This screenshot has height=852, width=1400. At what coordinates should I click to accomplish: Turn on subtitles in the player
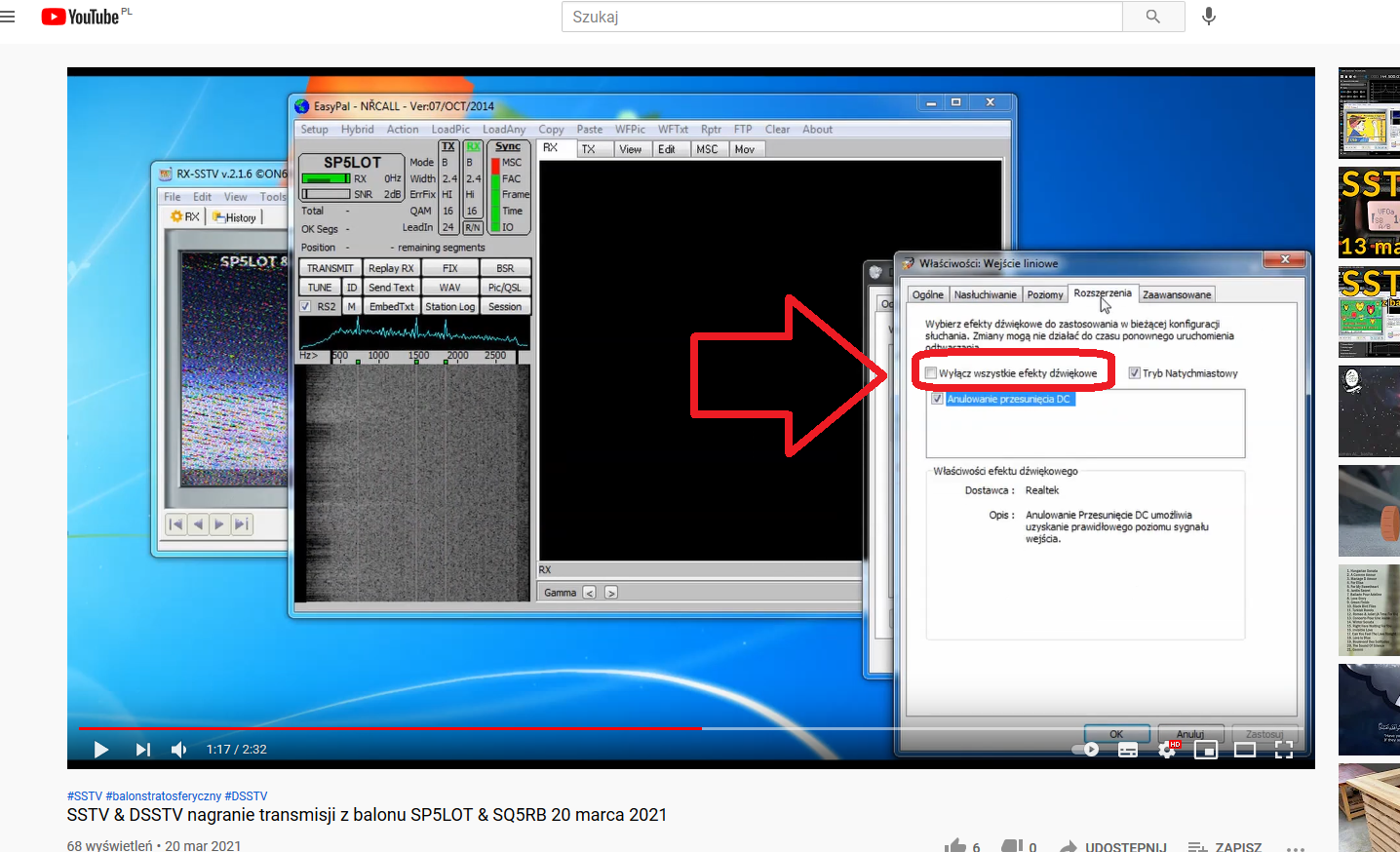pyautogui.click(x=1128, y=750)
